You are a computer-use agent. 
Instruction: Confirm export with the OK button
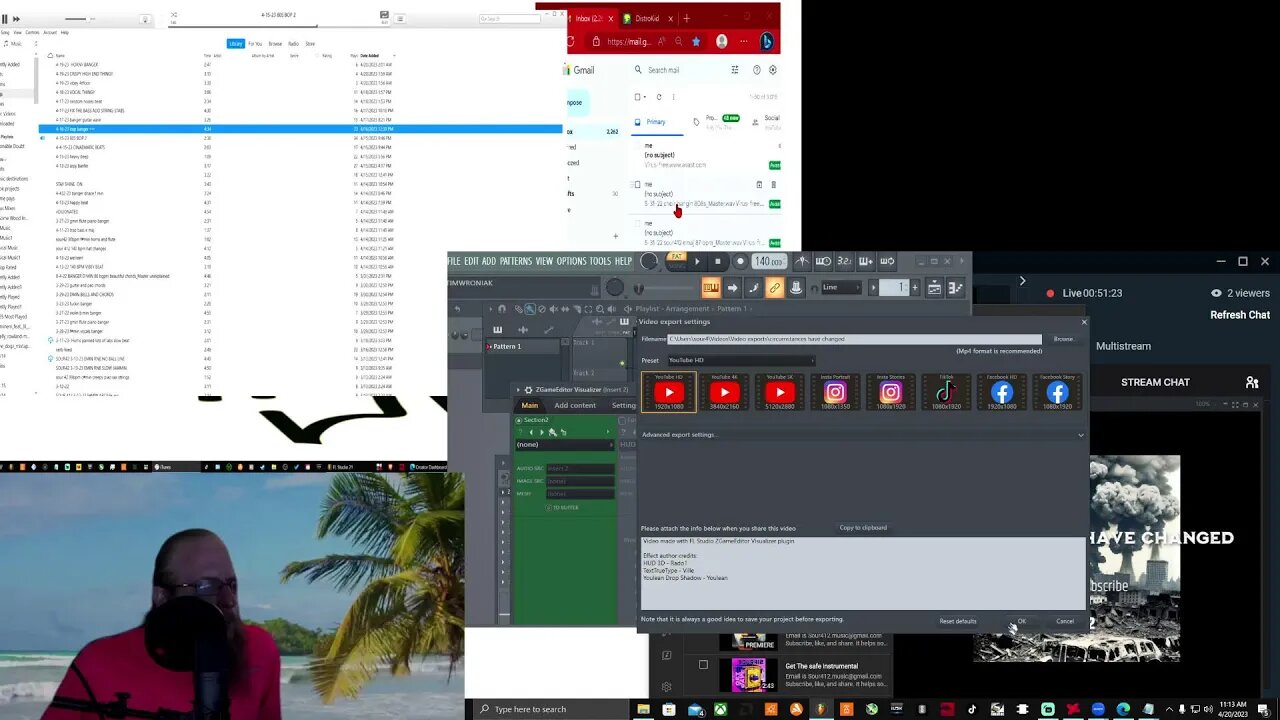(x=1021, y=621)
